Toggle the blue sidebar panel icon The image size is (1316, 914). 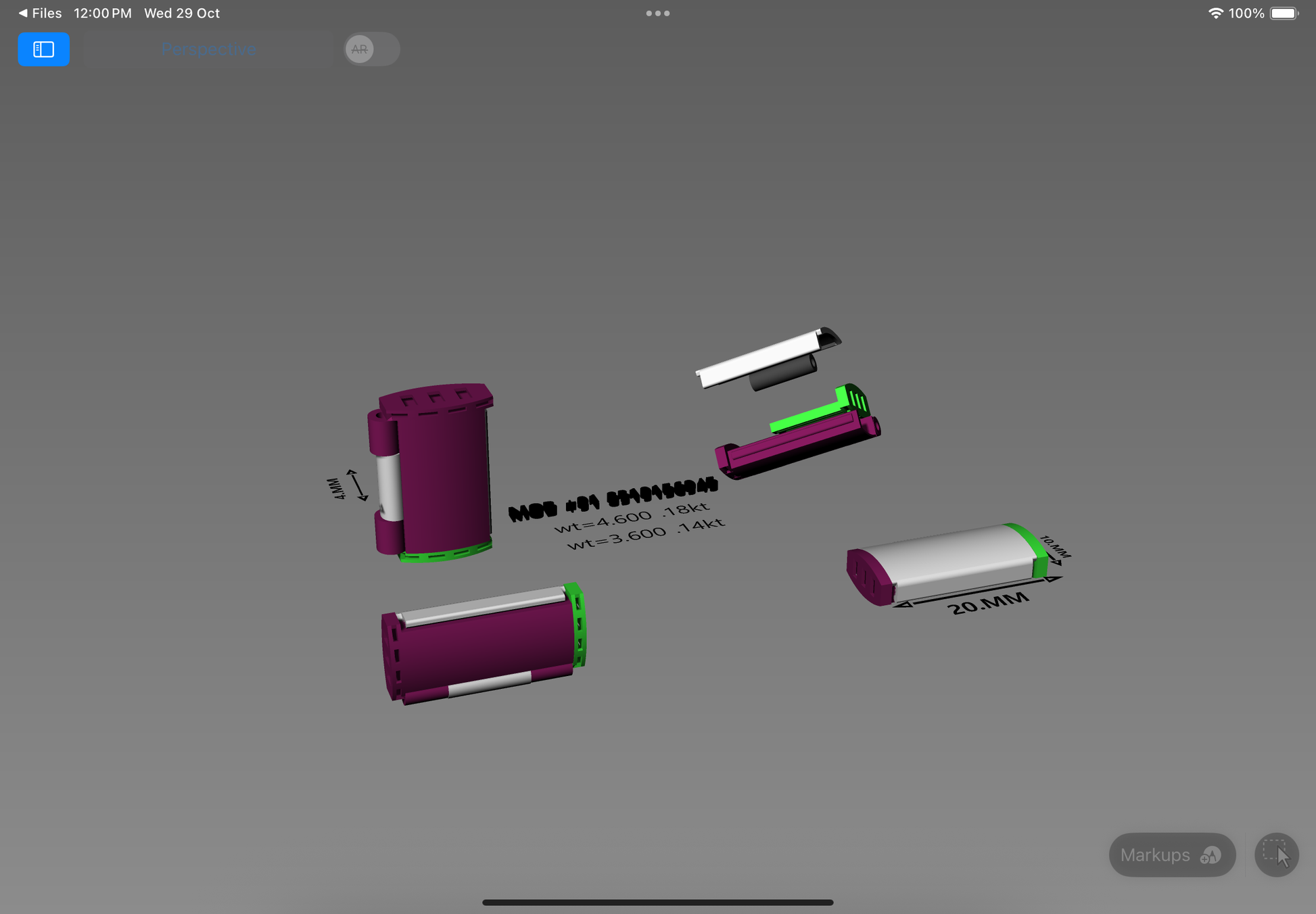pyautogui.click(x=43, y=49)
